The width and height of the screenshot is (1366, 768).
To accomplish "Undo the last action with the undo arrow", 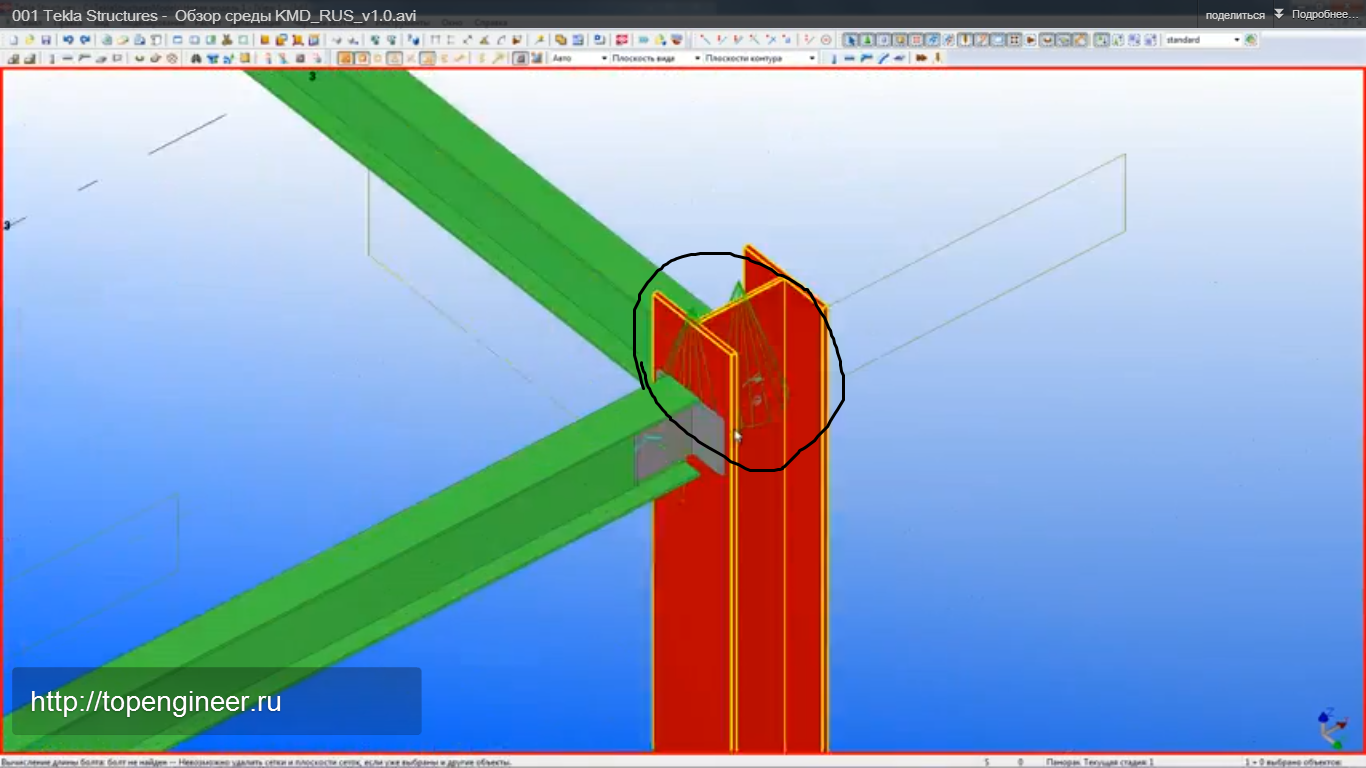I will coord(68,40).
